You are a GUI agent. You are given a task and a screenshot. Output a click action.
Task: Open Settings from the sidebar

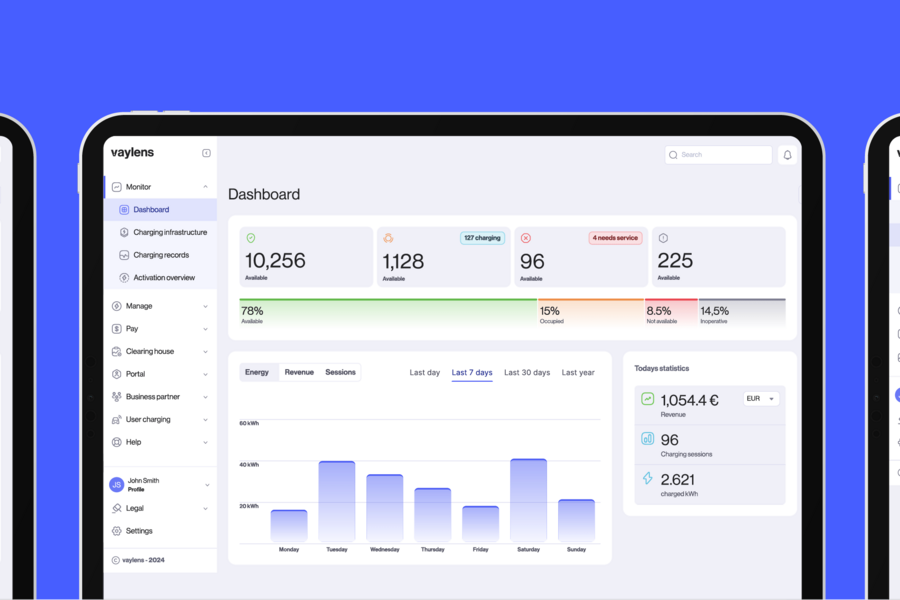pos(161,531)
